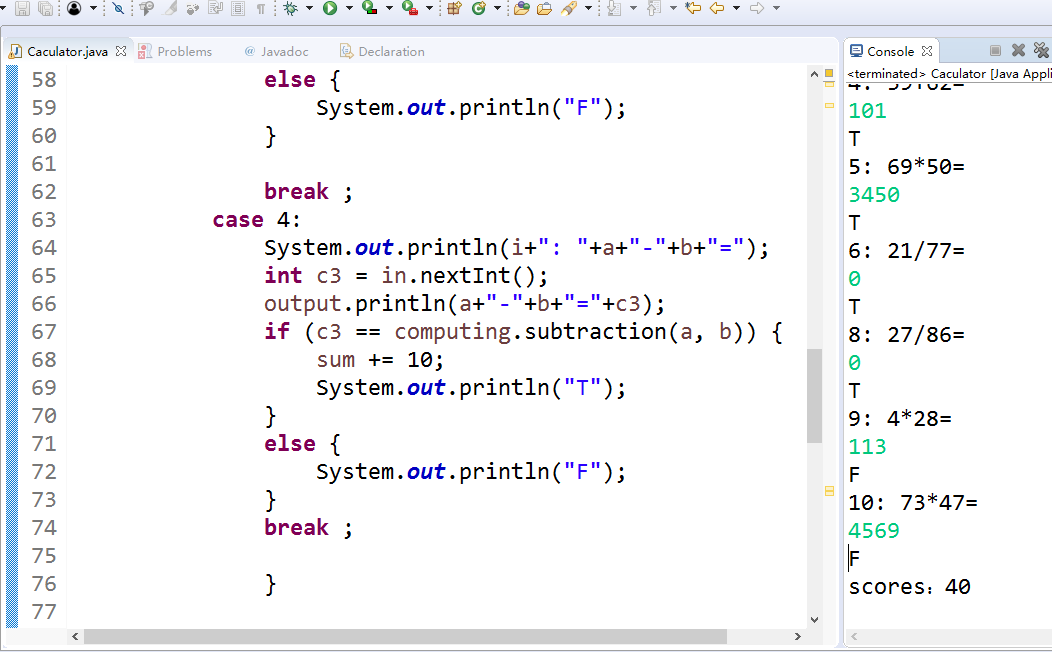Click the Terminate square in Console
1052x652 pixels.
(x=996, y=51)
